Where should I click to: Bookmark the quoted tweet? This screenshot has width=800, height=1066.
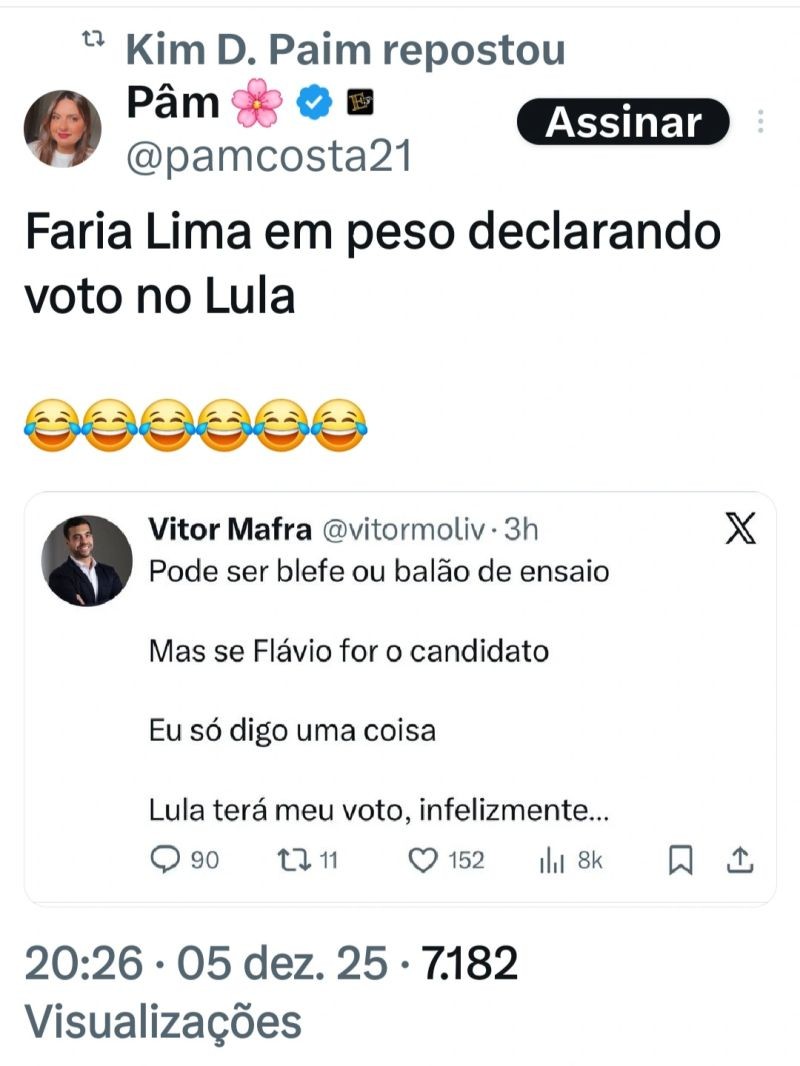coord(680,859)
